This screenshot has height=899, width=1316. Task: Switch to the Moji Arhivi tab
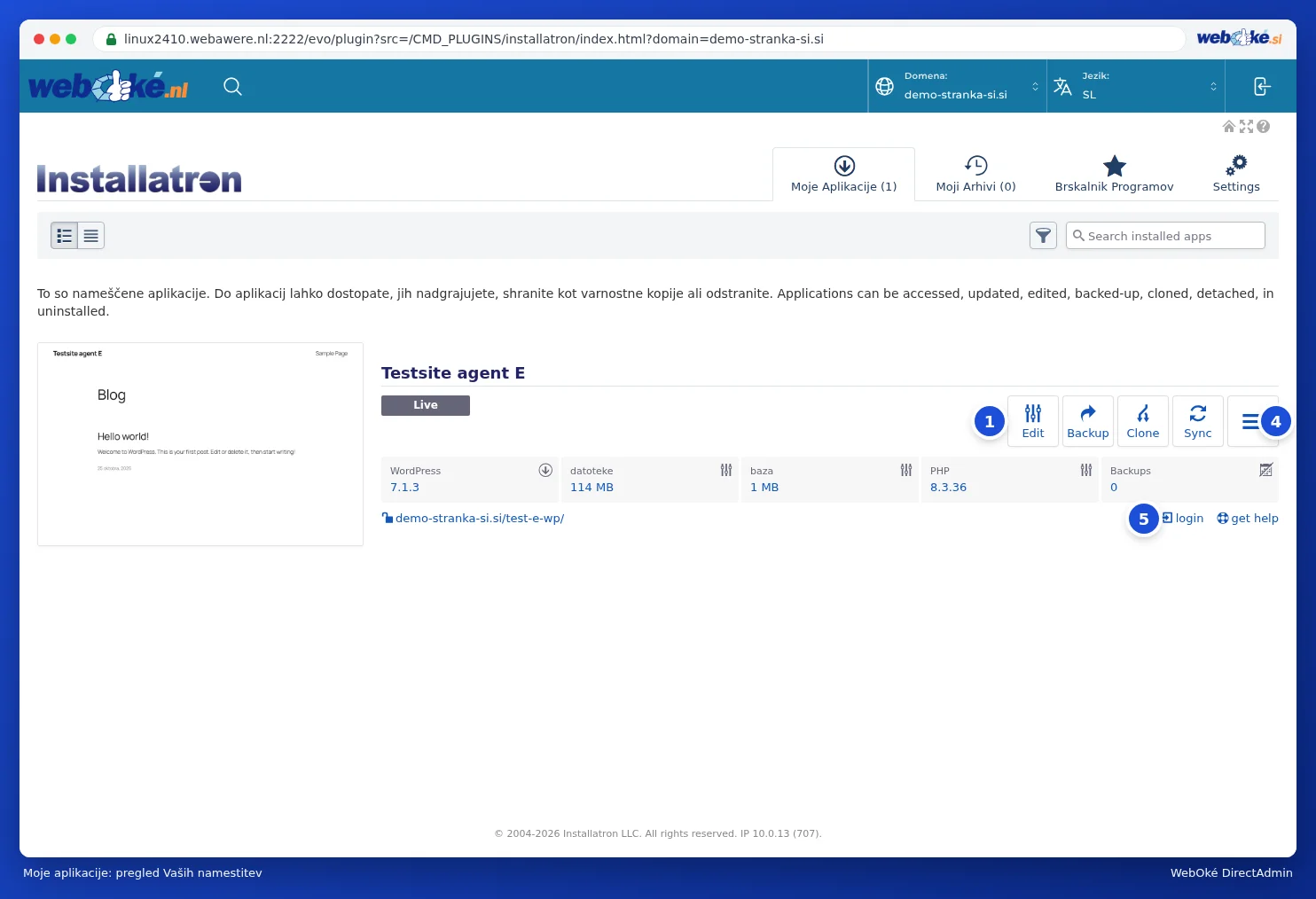(x=976, y=175)
